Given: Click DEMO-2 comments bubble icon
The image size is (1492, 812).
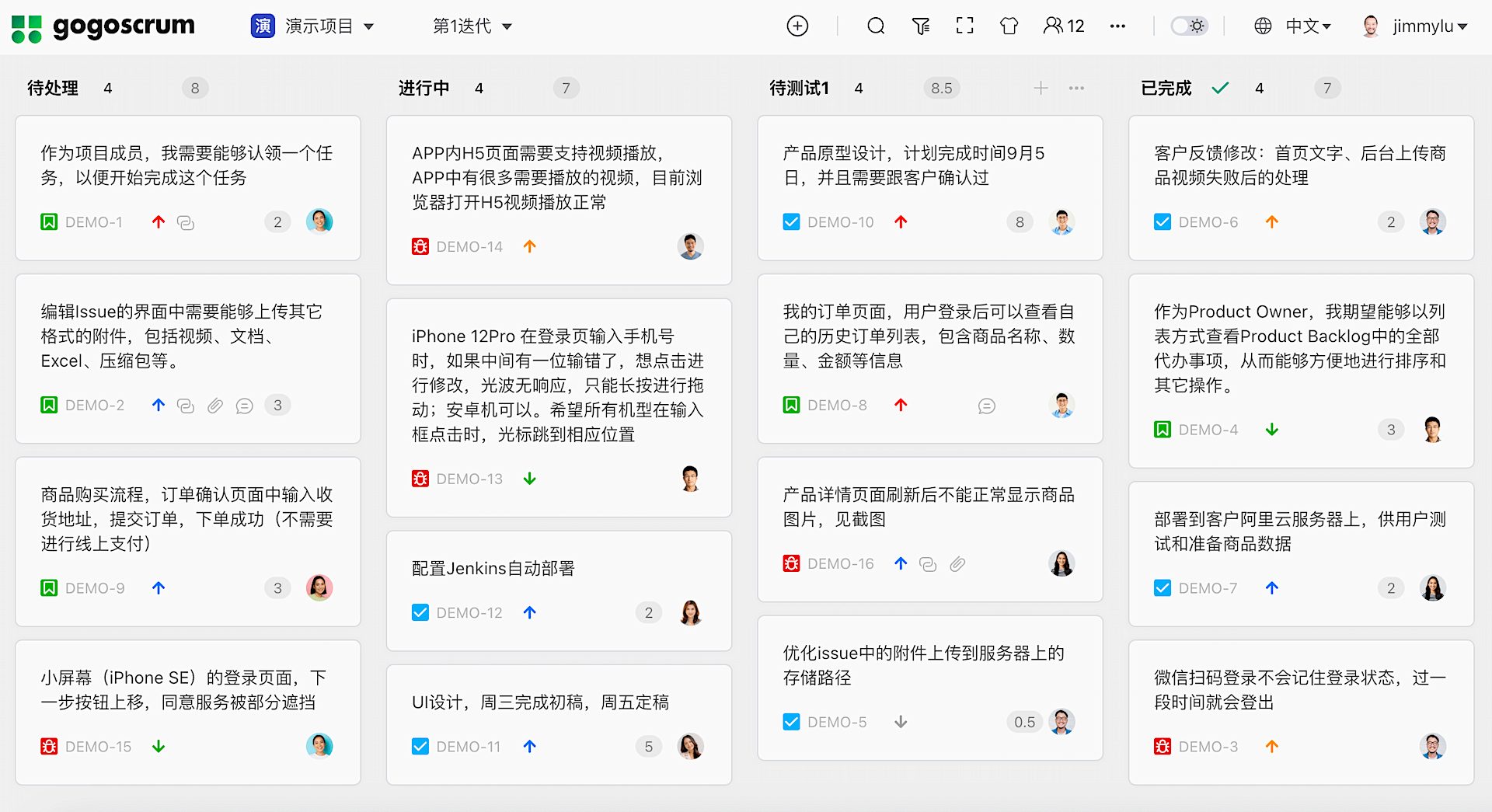Looking at the screenshot, I should tap(245, 406).
